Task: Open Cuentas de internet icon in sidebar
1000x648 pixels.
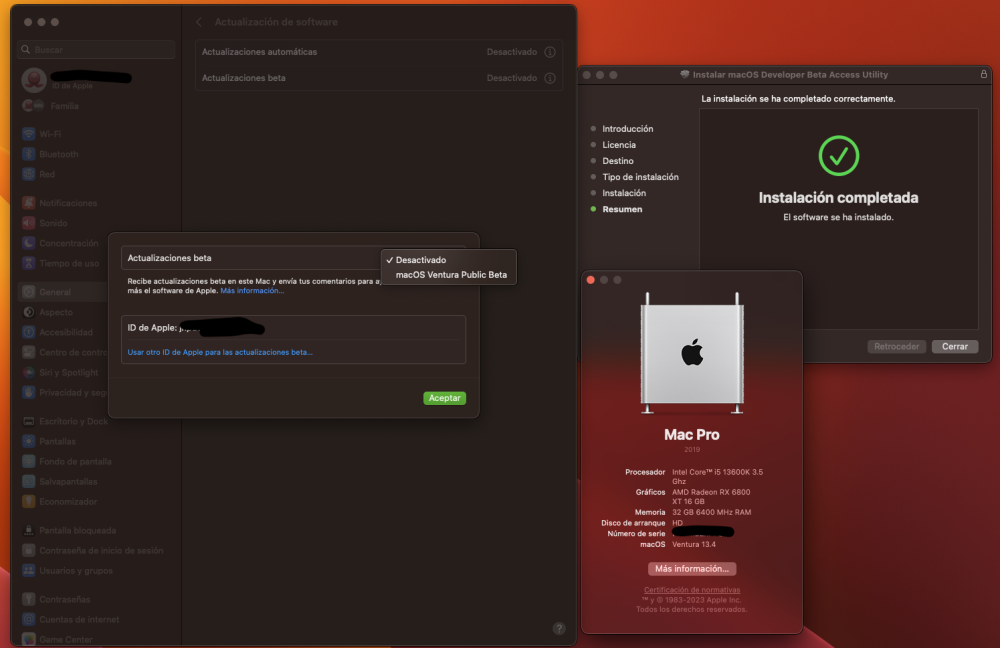Action: 29,619
